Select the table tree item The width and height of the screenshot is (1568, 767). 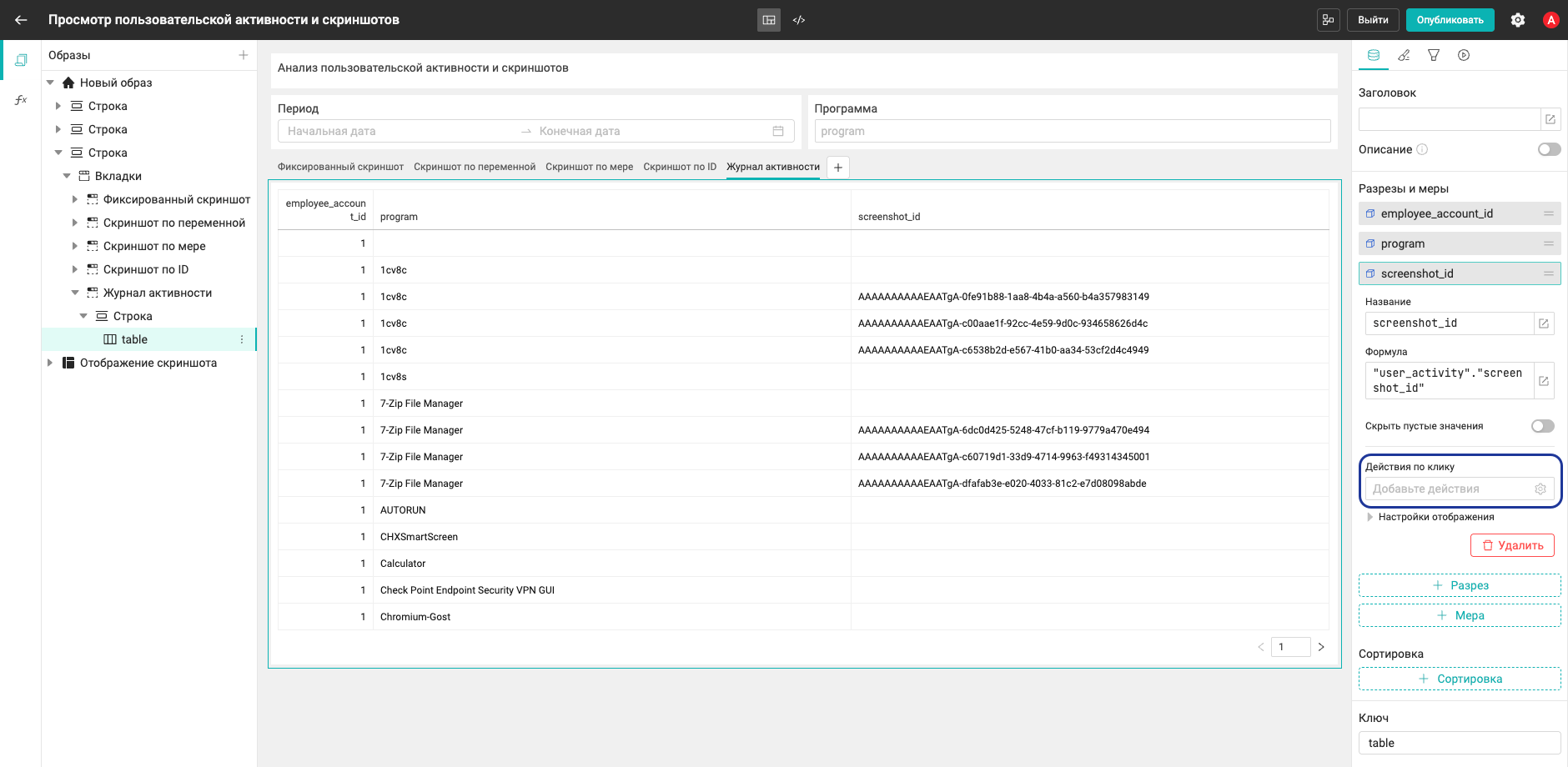[148, 339]
